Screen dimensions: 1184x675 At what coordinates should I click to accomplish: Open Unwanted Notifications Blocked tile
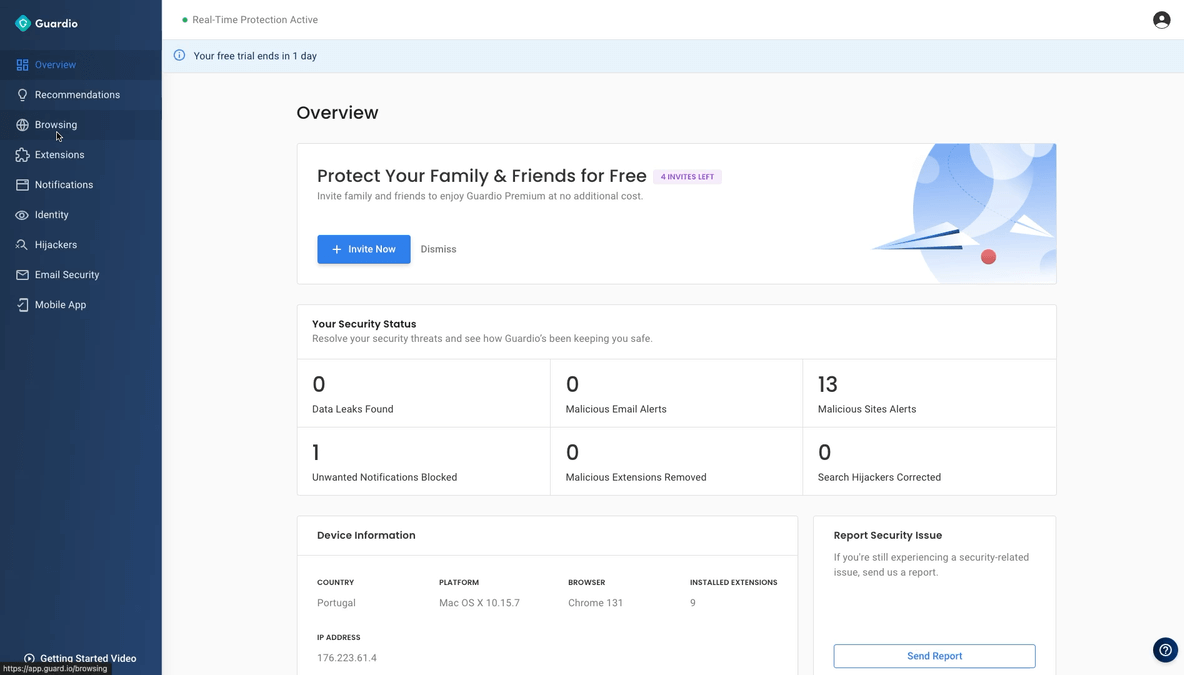click(x=423, y=462)
